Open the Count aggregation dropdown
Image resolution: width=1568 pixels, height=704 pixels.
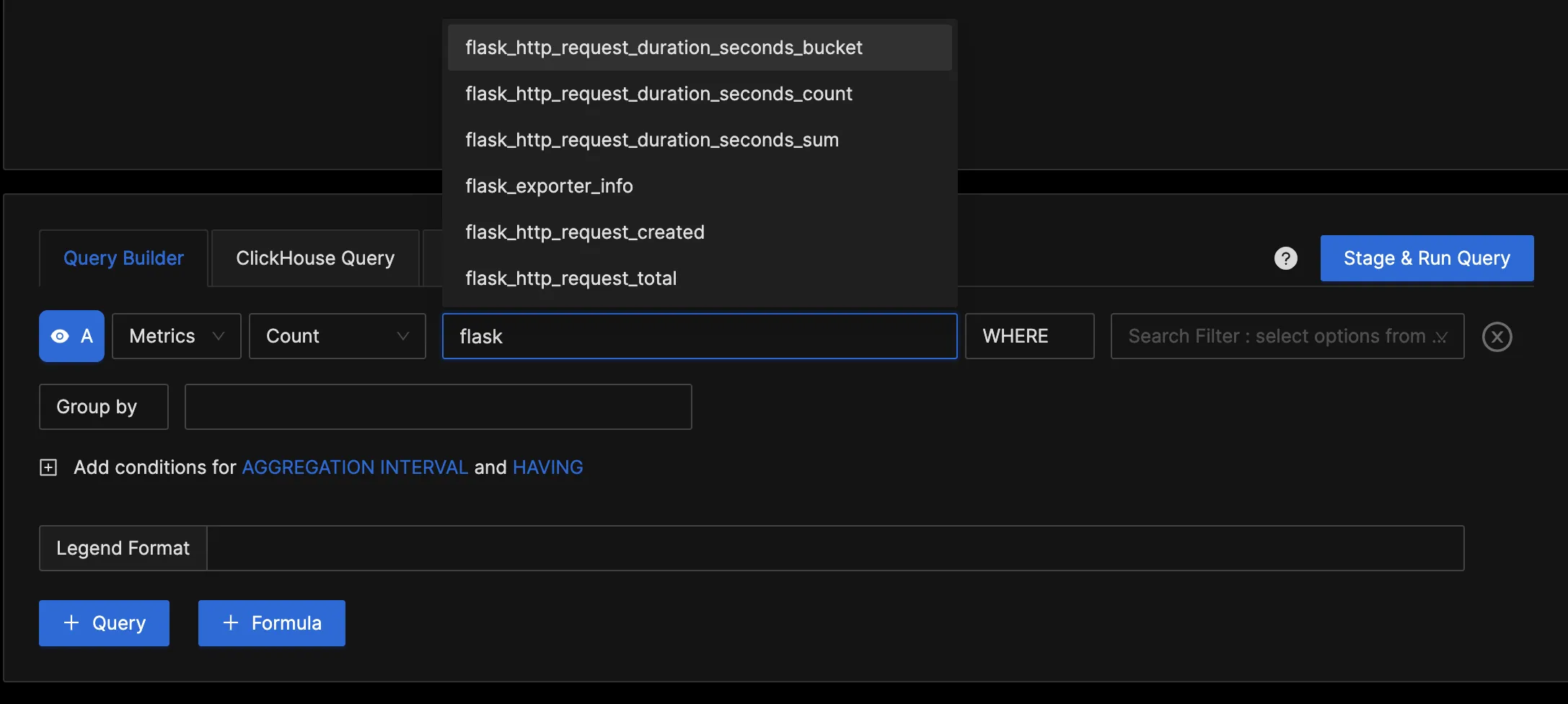[x=338, y=336]
